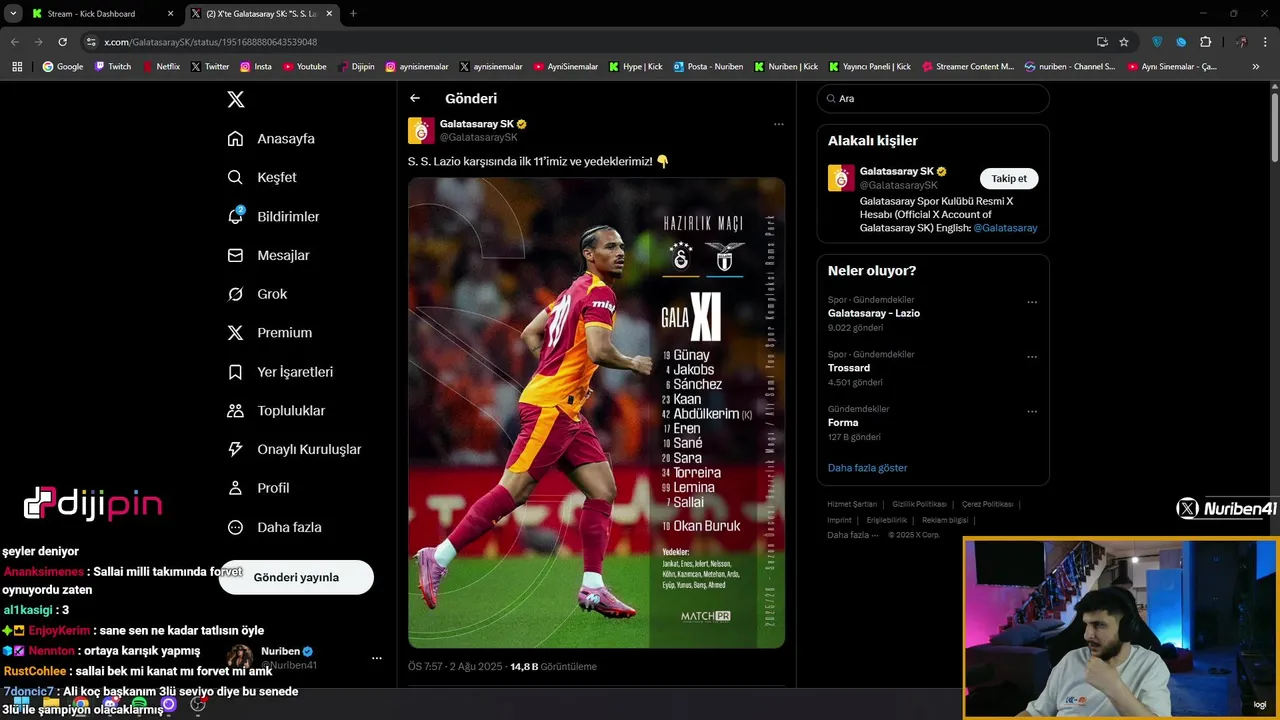Viewport: 1280px width, 720px height.
Task: Open the Galatasaray - Lazio trend options dots
Action: pos(1032,302)
